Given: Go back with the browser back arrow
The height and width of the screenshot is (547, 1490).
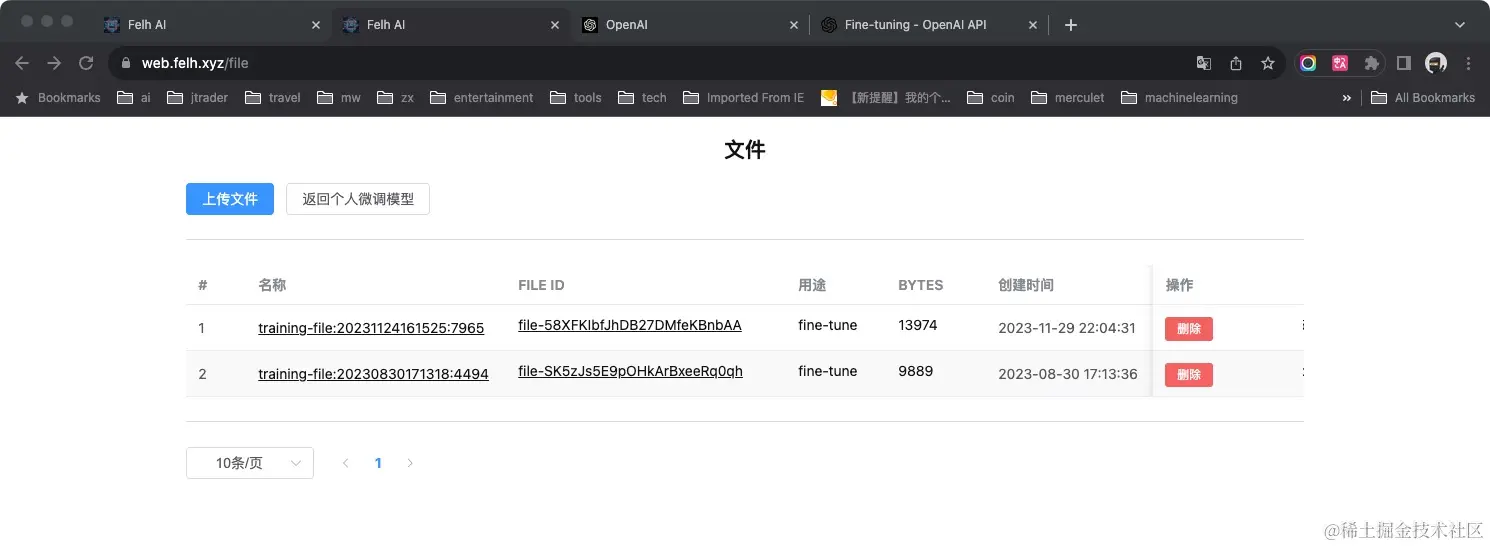Looking at the screenshot, I should click(22, 63).
